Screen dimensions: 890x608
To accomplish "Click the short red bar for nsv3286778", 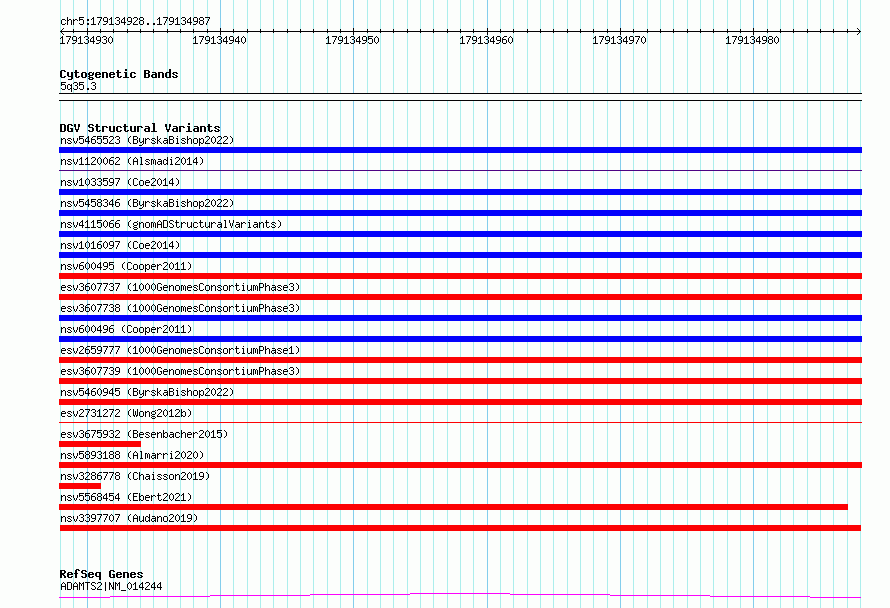I will [x=80, y=486].
